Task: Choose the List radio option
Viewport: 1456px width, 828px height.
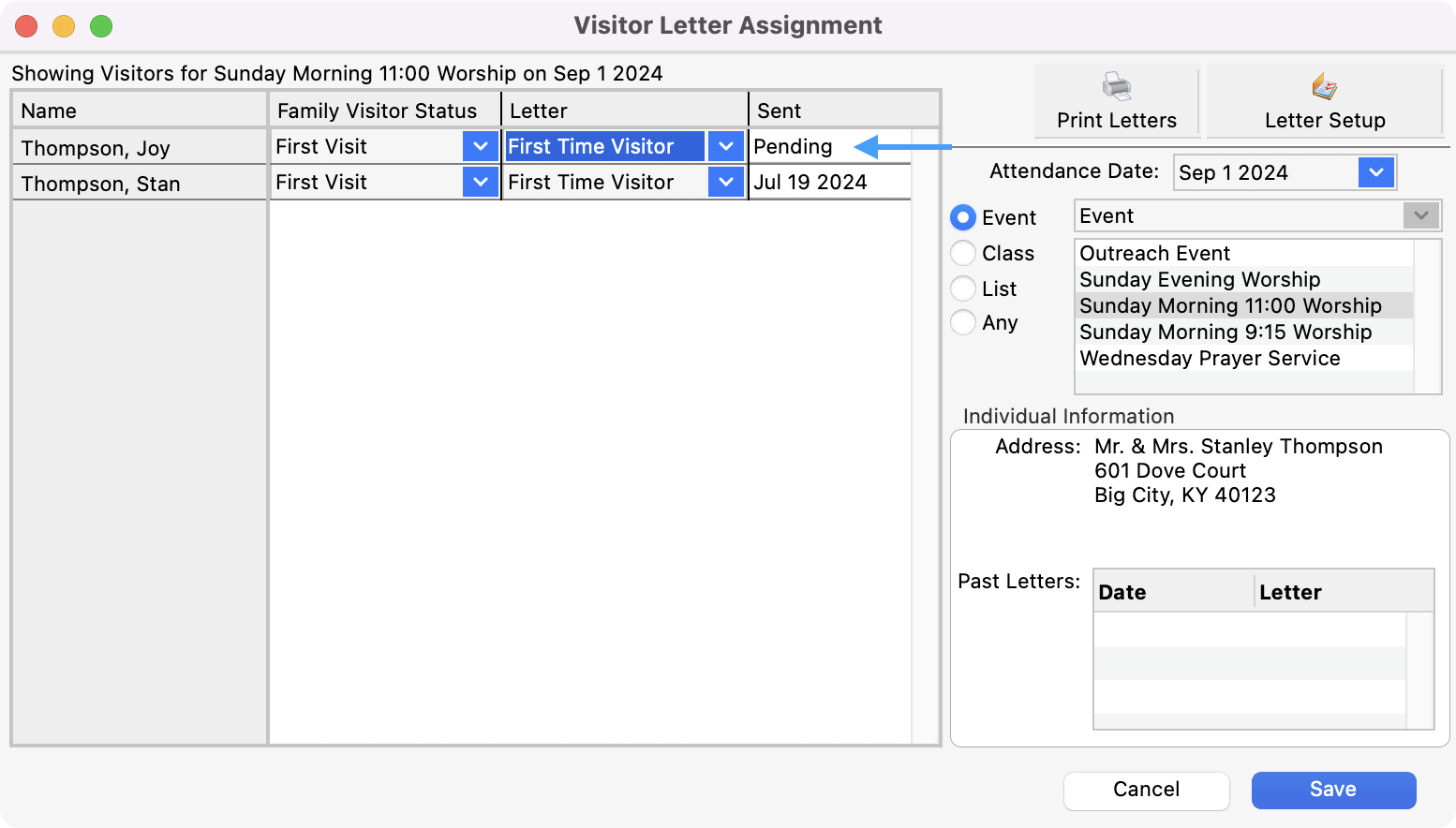Action: (963, 288)
